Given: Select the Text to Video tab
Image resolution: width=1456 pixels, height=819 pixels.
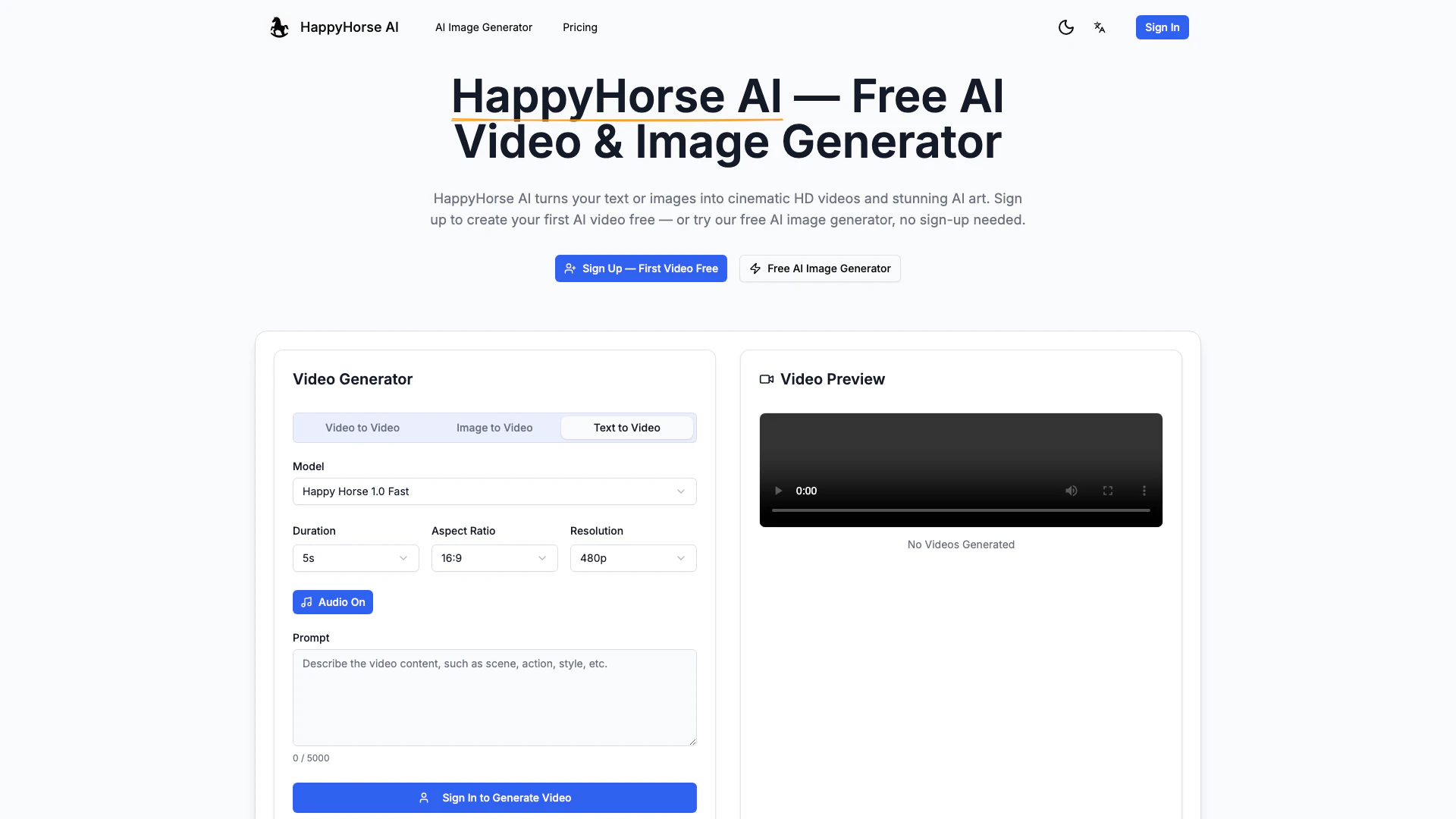Looking at the screenshot, I should (626, 428).
